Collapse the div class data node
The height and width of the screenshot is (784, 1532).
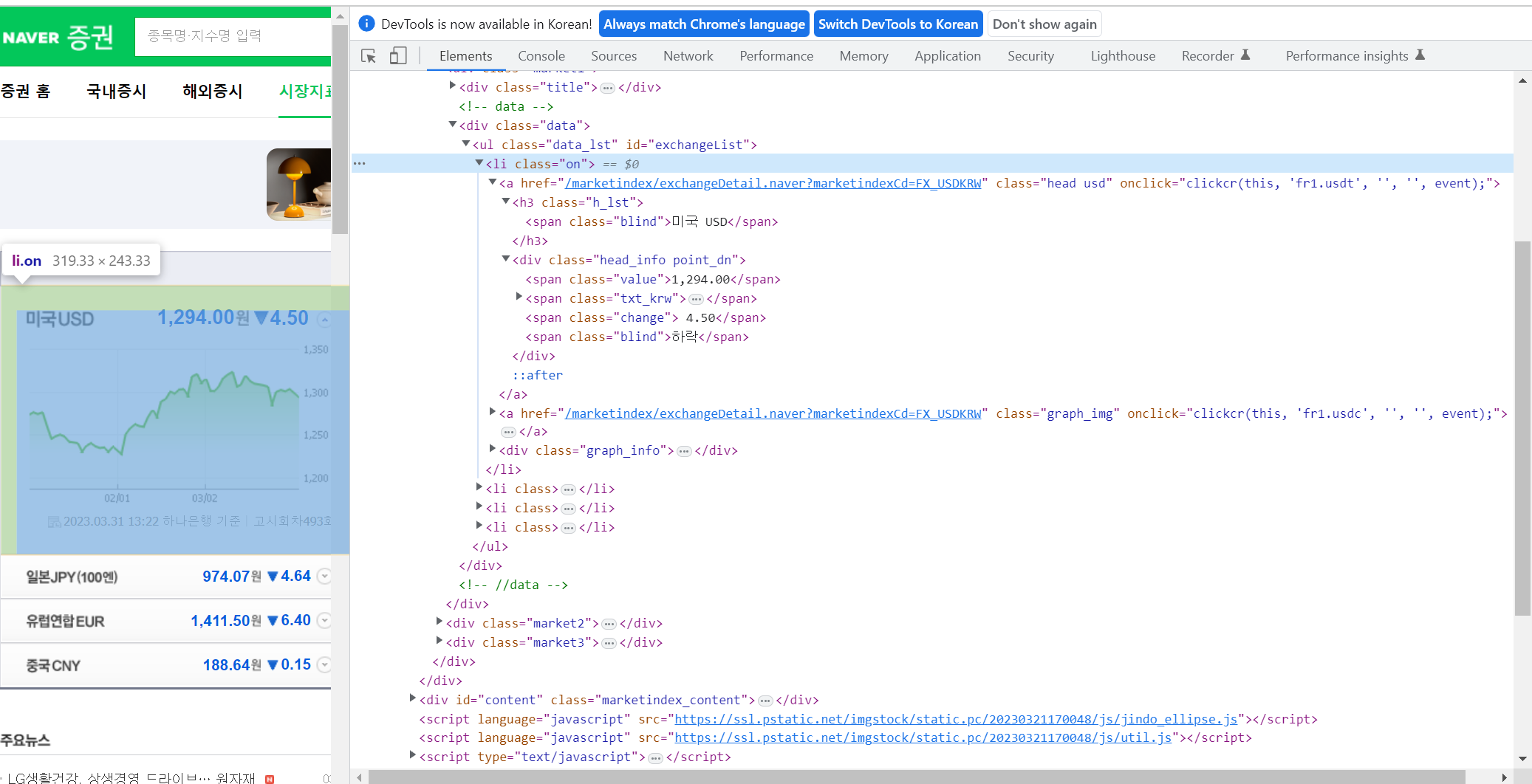[x=452, y=125]
